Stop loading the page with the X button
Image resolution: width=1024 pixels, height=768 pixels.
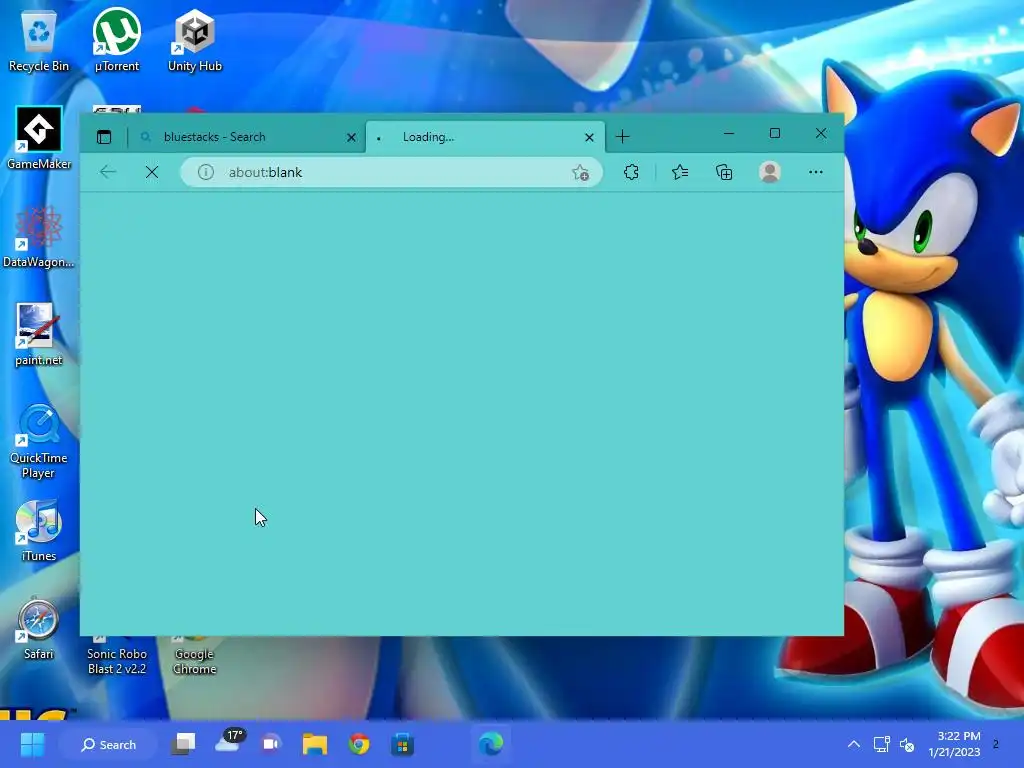pos(152,172)
